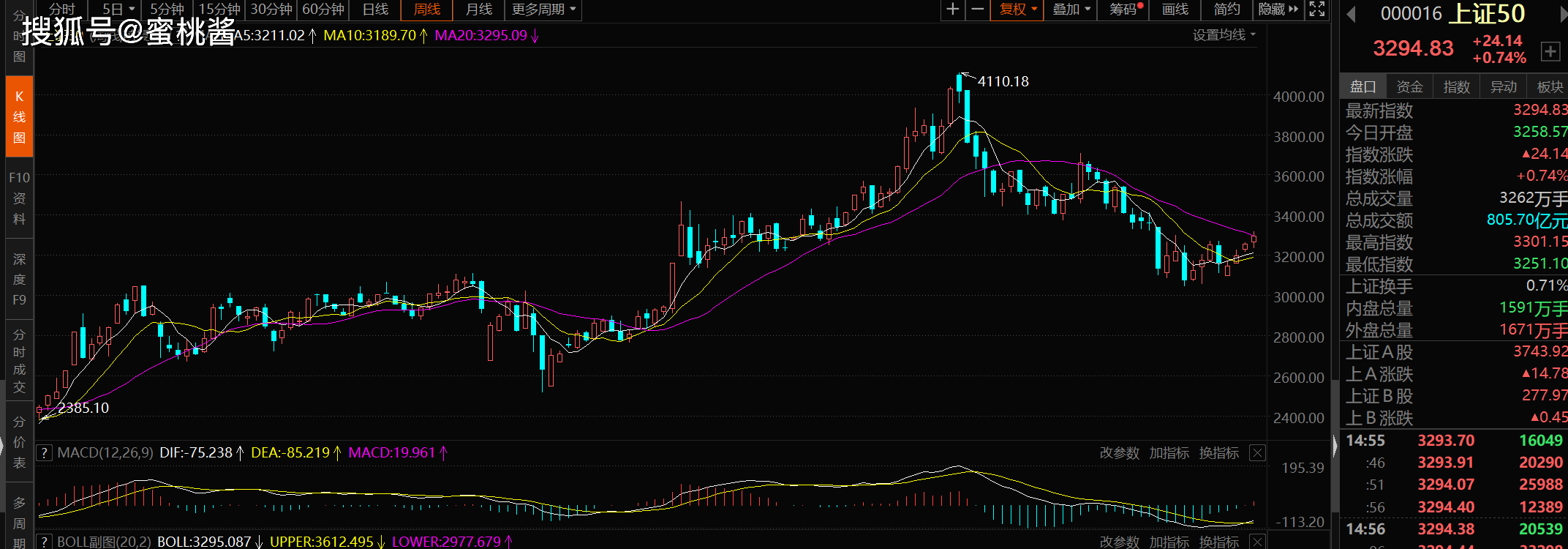Zoom out chart with minus button
This screenshot has width=1568, height=549.
(x=977, y=10)
